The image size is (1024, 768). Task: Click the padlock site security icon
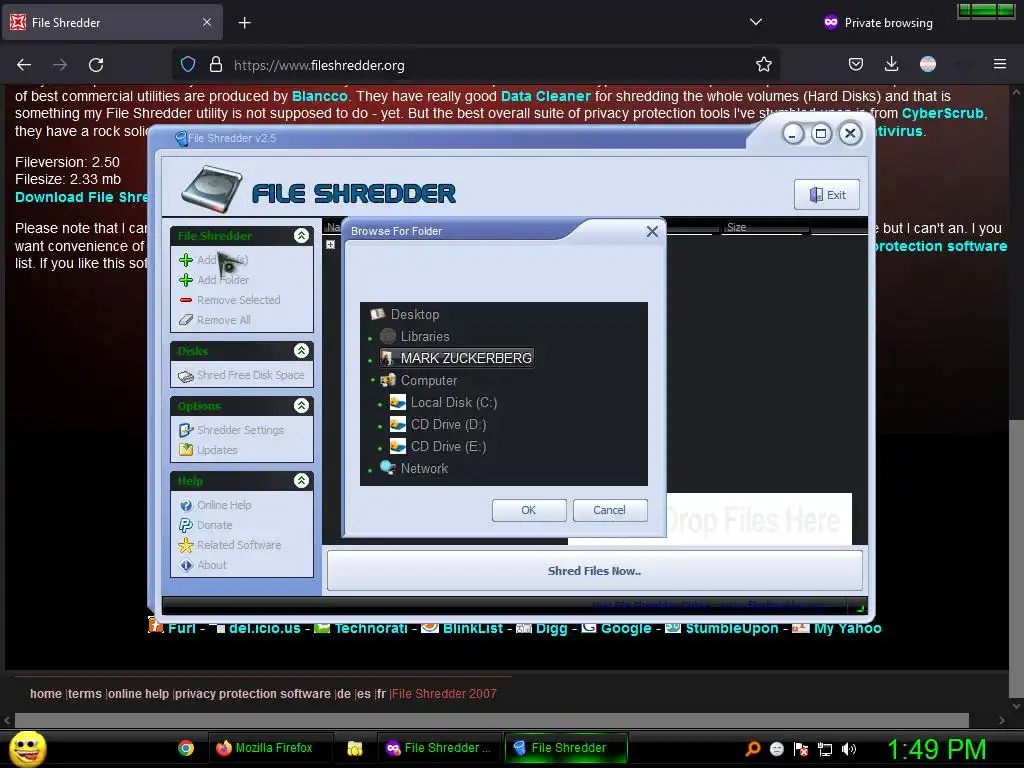click(x=216, y=65)
